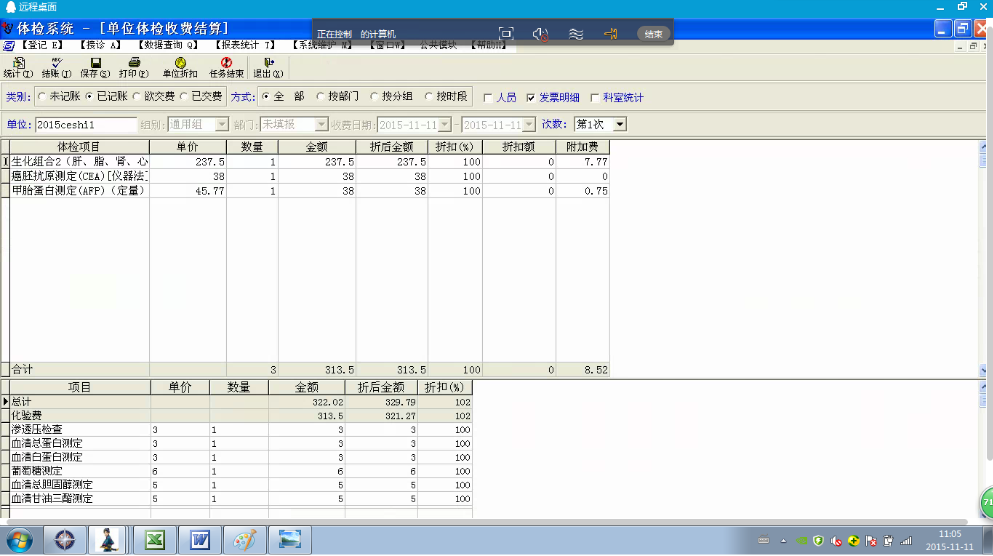Click the 打印 (print) printer icon
Viewport: 993px width, 556px height.
point(134,67)
